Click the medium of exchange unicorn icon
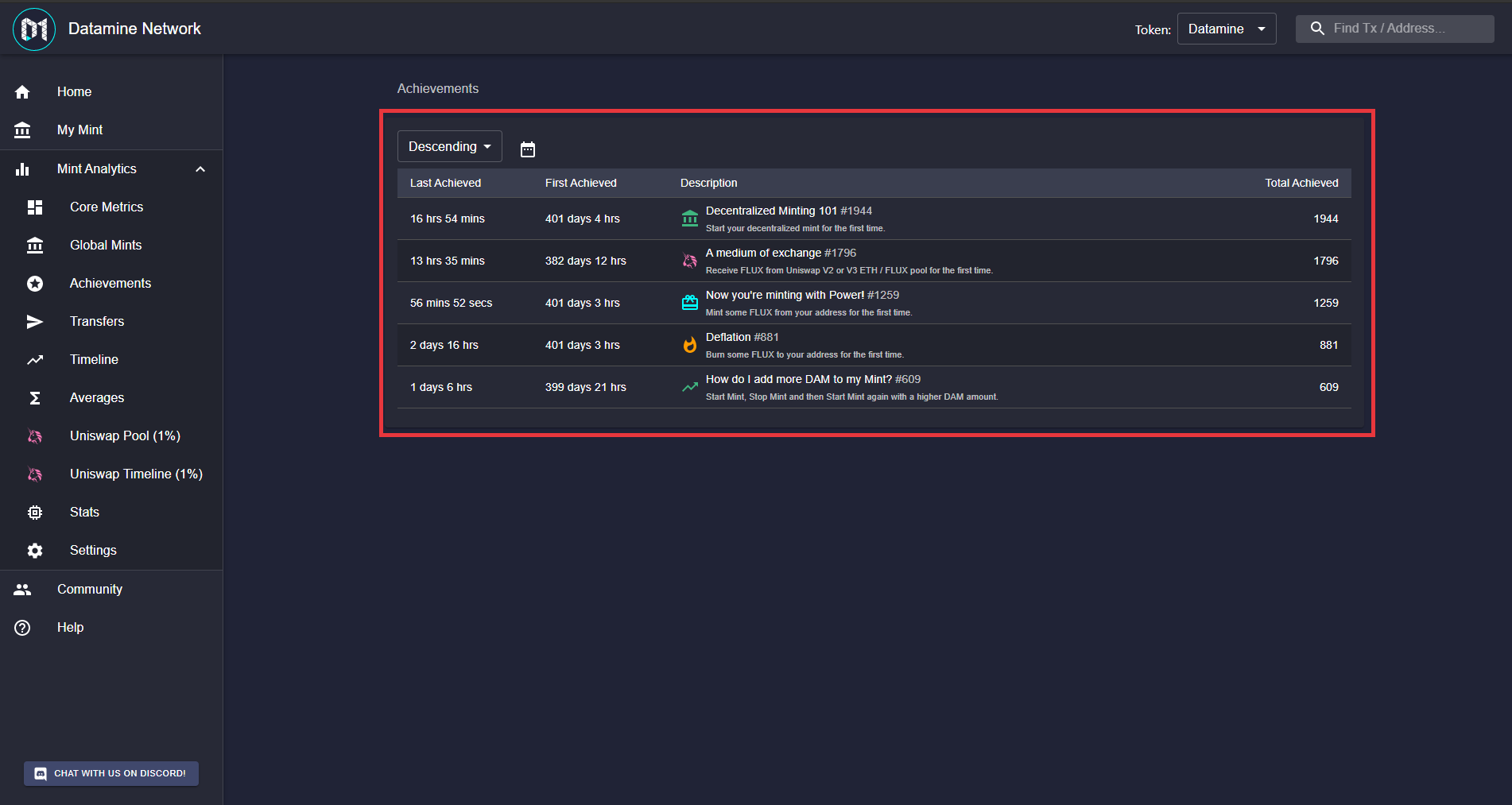The height and width of the screenshot is (805, 1512). coord(690,261)
